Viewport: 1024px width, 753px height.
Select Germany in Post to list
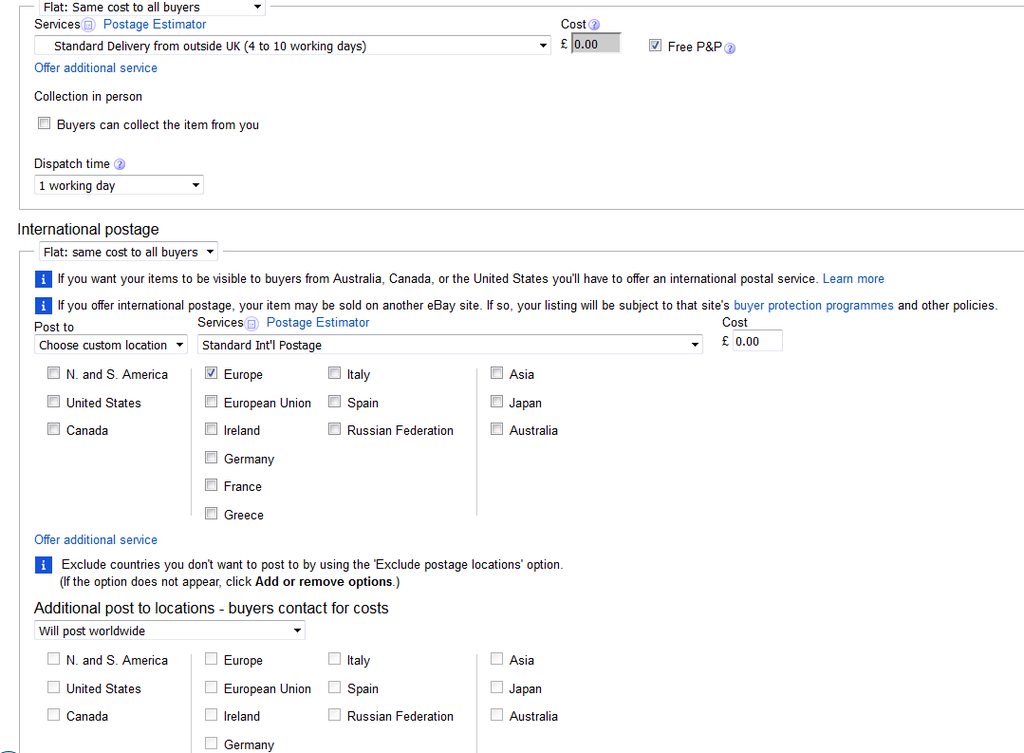[211, 457]
